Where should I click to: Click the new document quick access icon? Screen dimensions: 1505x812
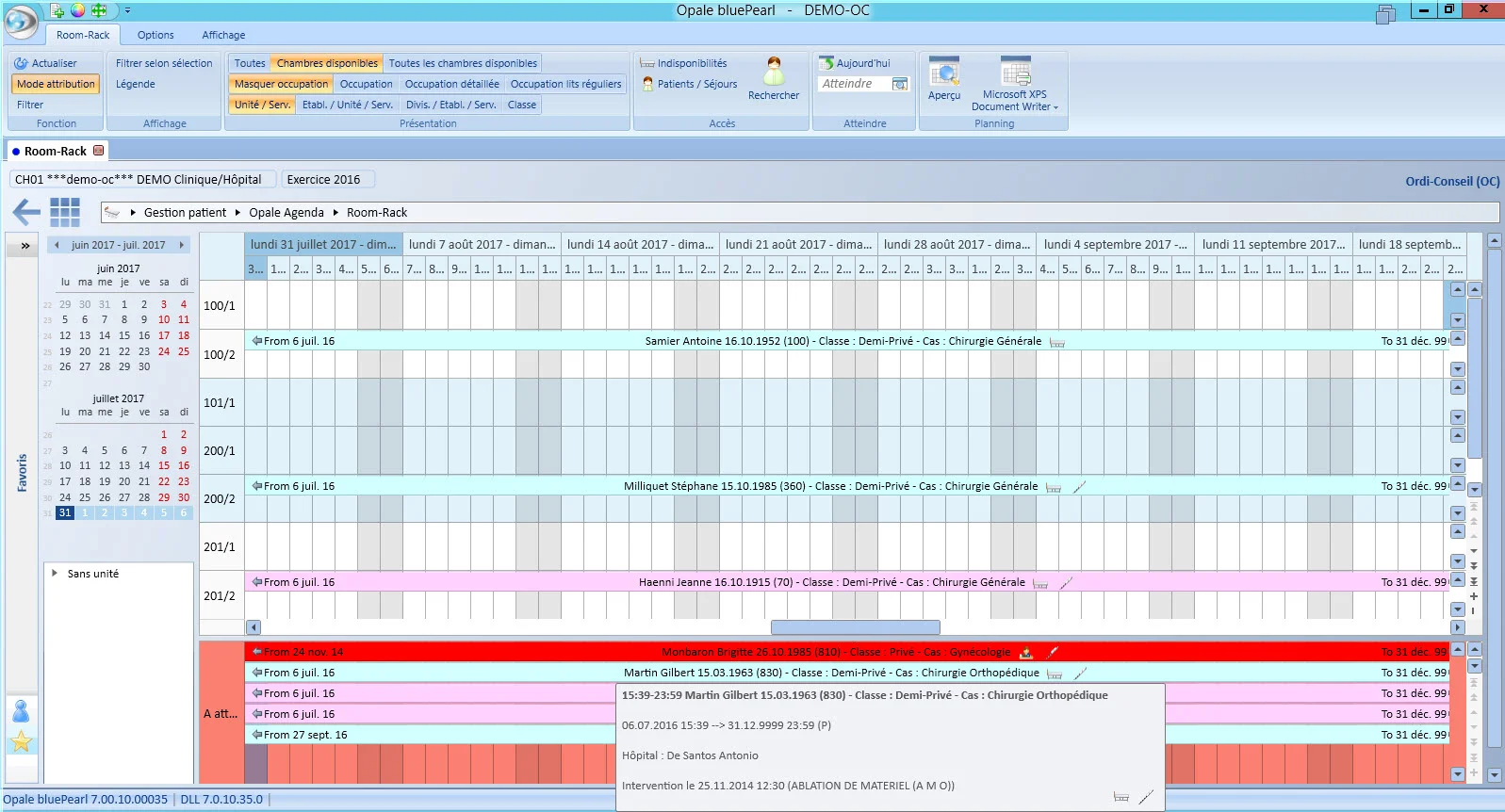pyautogui.click(x=57, y=10)
